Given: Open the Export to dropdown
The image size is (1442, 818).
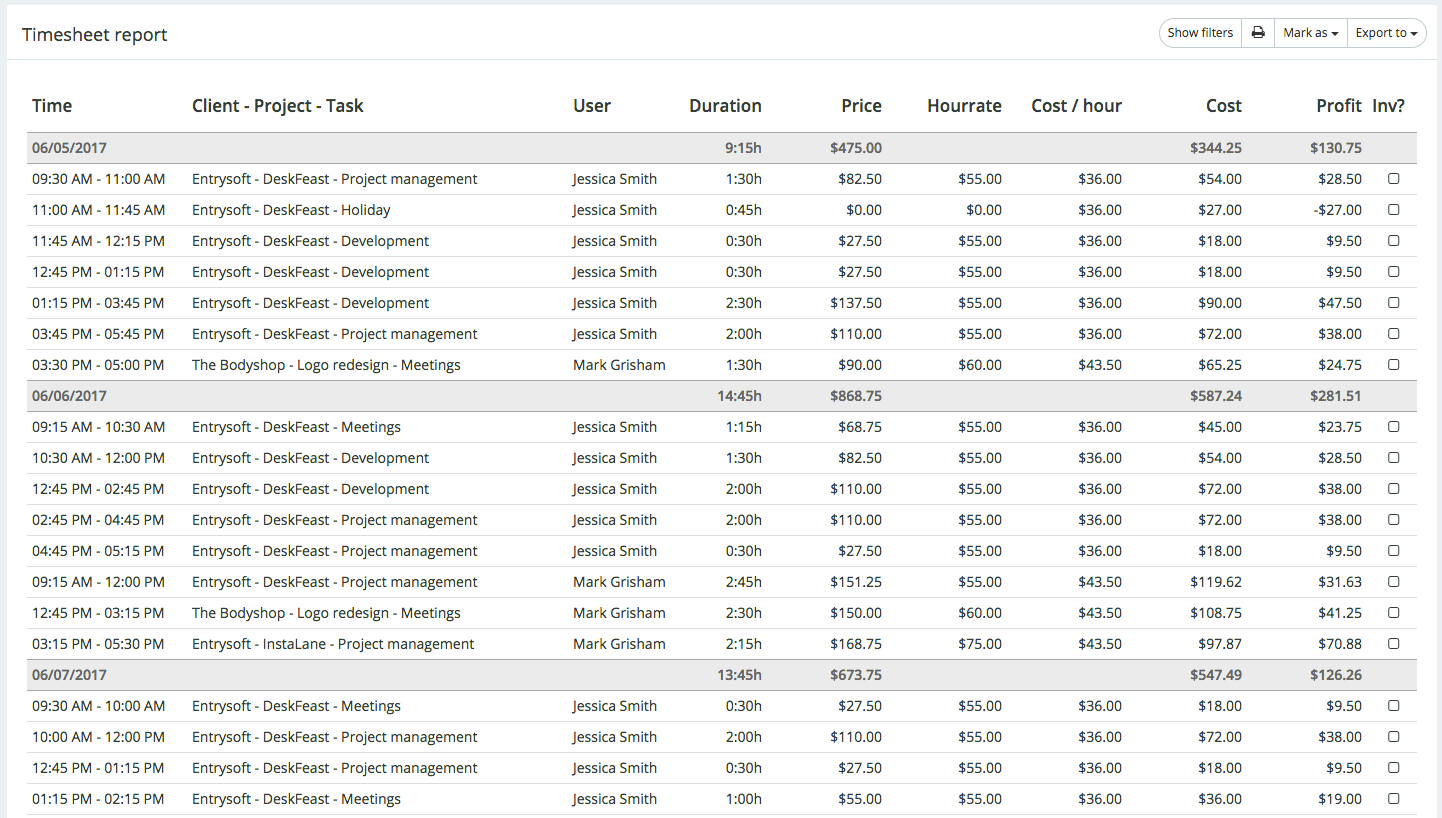Looking at the screenshot, I should (x=1387, y=33).
